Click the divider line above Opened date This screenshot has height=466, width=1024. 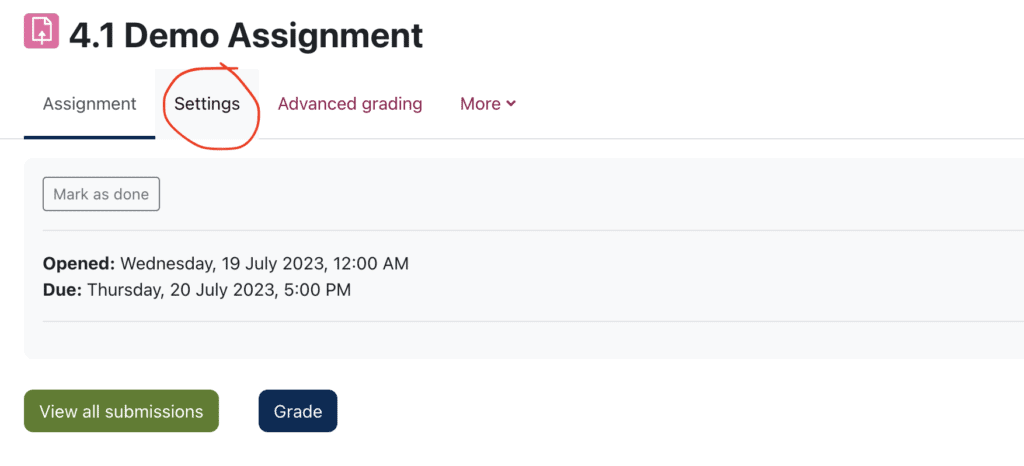click(x=500, y=230)
